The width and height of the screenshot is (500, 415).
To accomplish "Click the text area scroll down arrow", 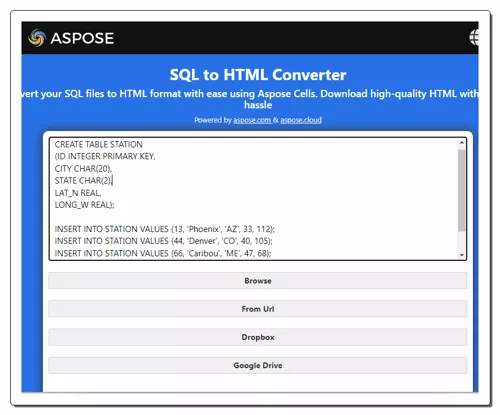I will [462, 255].
